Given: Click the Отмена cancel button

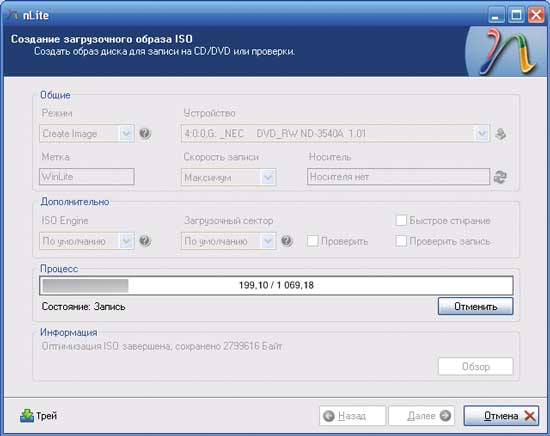Looking at the screenshot, I should tap(501, 416).
